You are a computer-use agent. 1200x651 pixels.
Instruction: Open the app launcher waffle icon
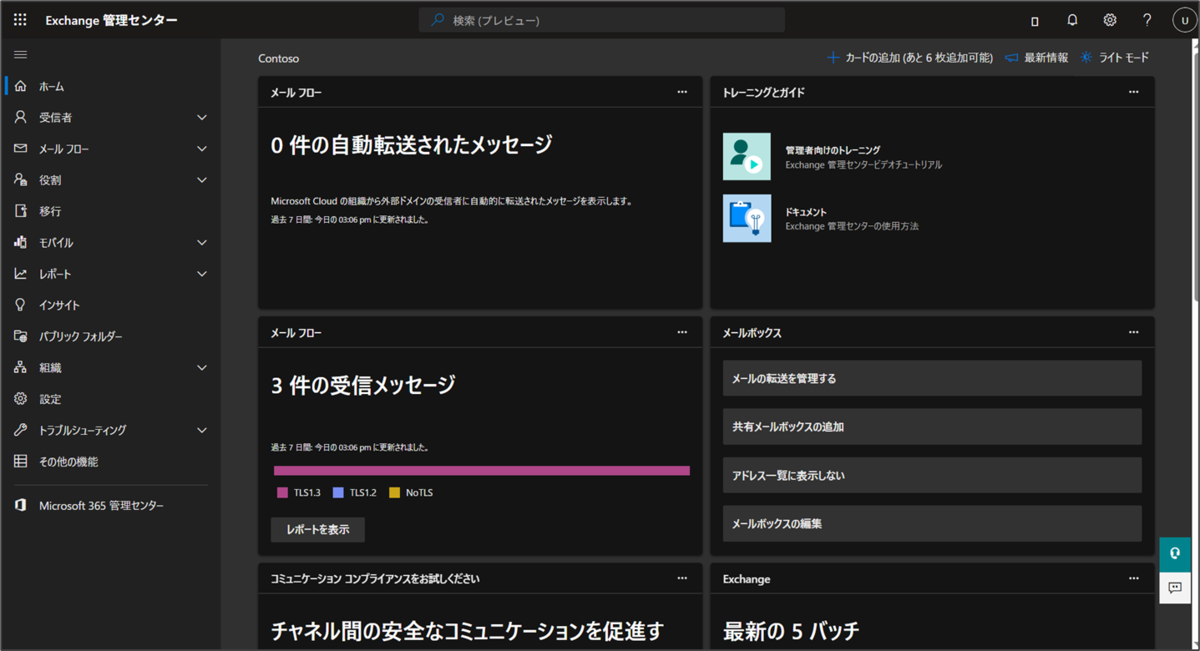[x=20, y=20]
